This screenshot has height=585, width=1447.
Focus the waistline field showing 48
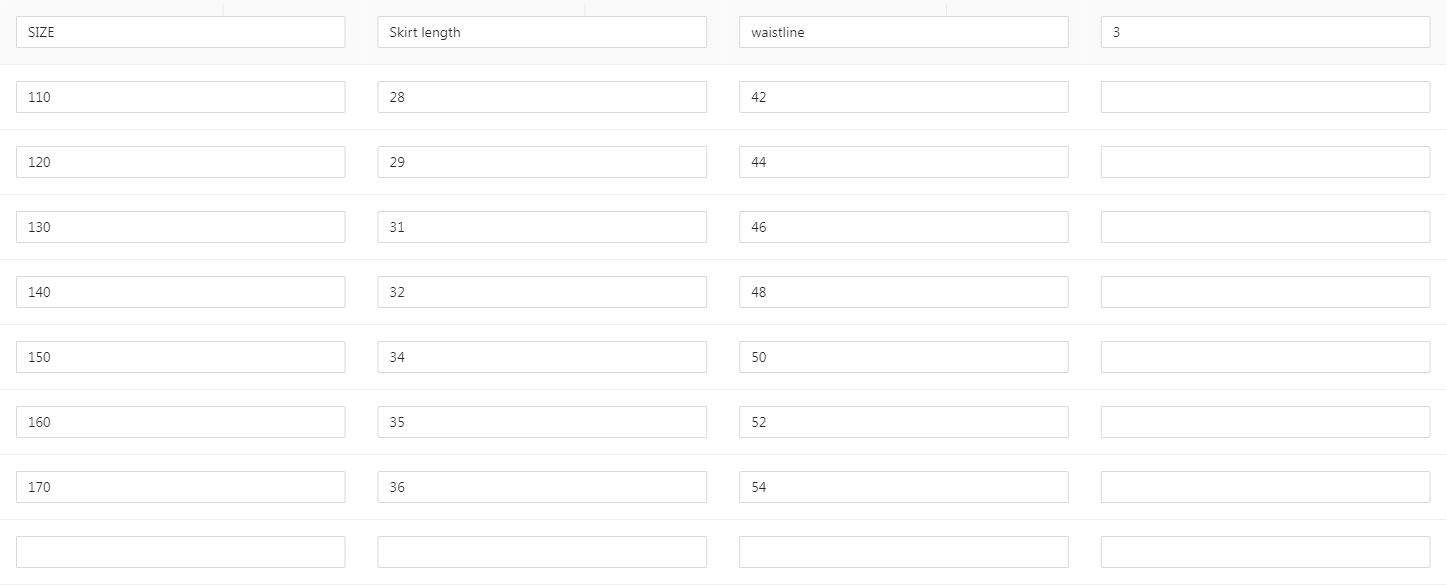point(904,292)
